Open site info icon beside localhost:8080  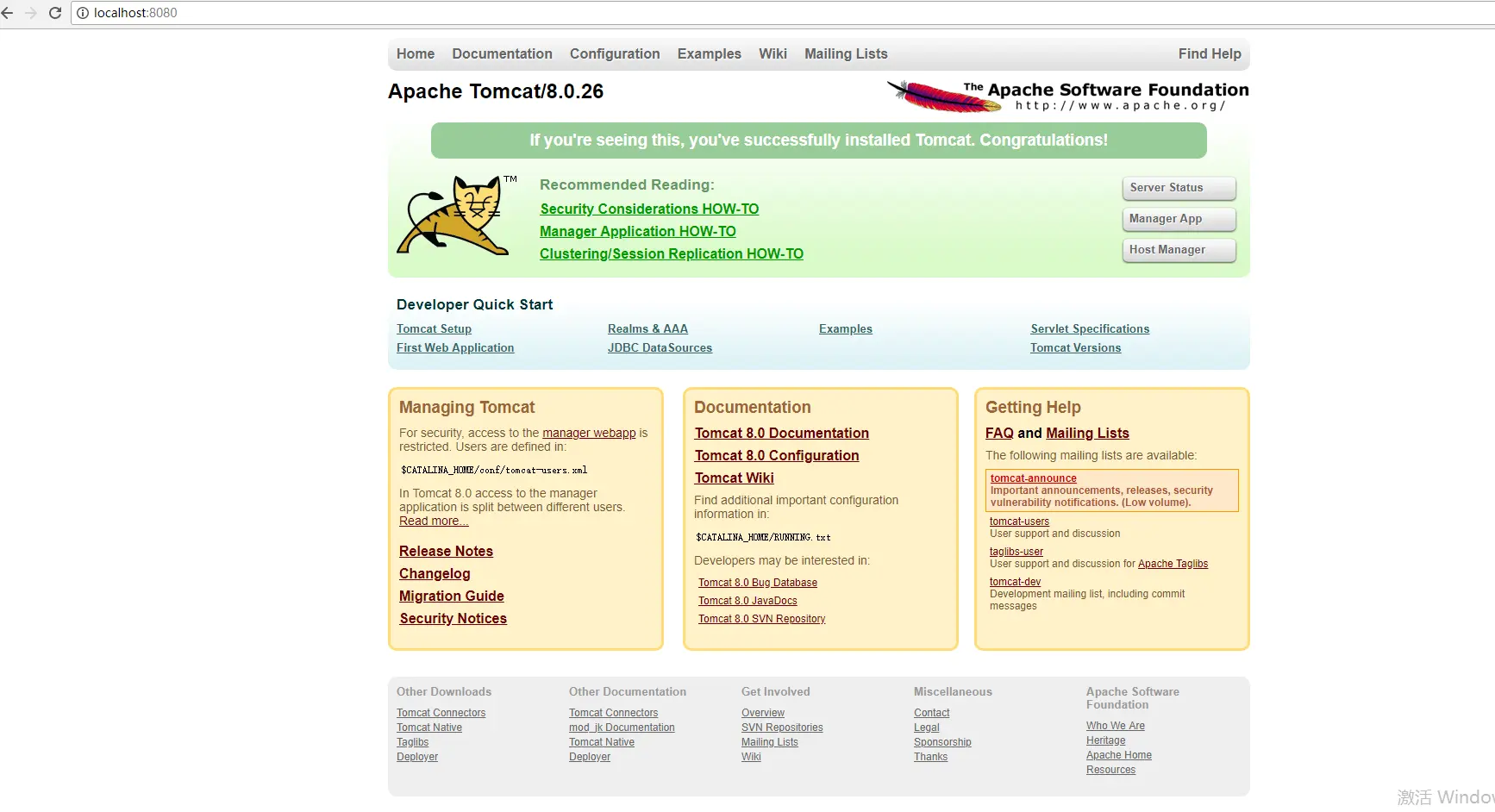point(83,13)
